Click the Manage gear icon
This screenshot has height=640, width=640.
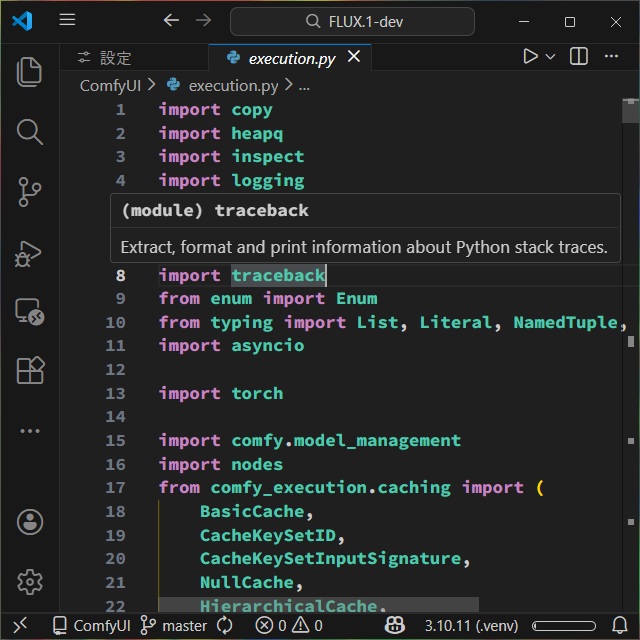pos(29,581)
